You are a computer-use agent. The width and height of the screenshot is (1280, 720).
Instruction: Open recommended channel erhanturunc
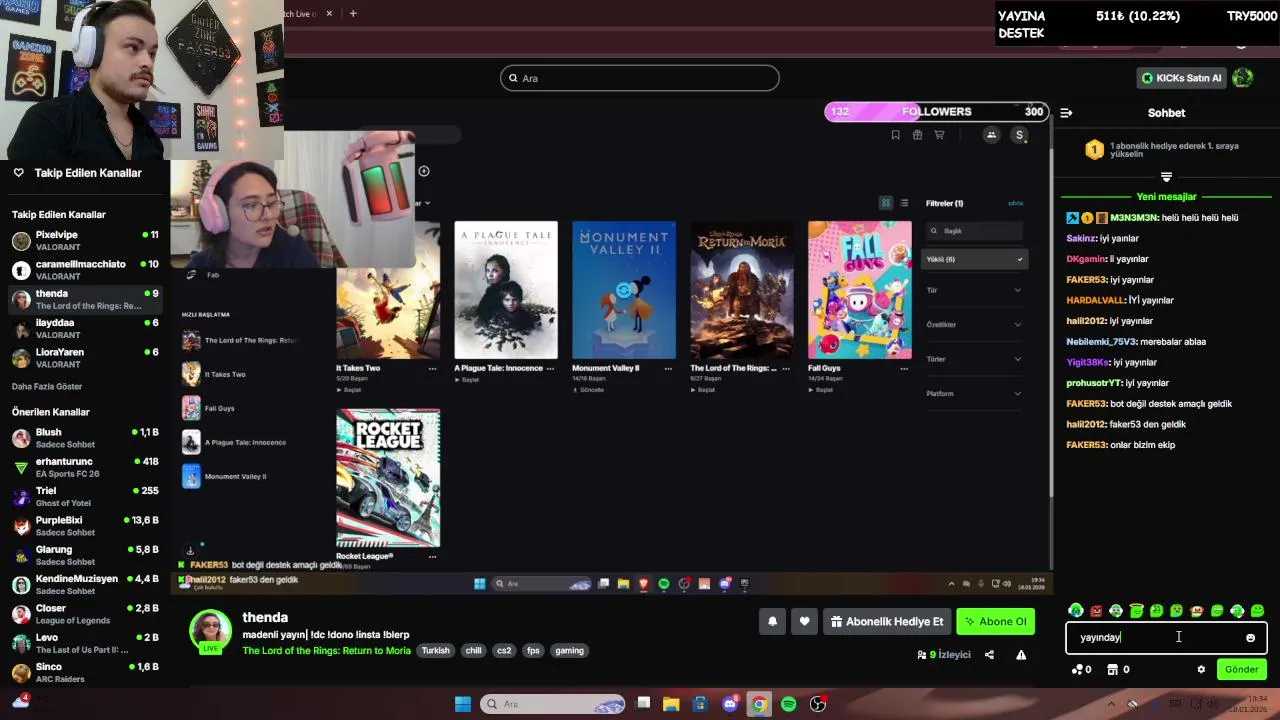coord(85,468)
